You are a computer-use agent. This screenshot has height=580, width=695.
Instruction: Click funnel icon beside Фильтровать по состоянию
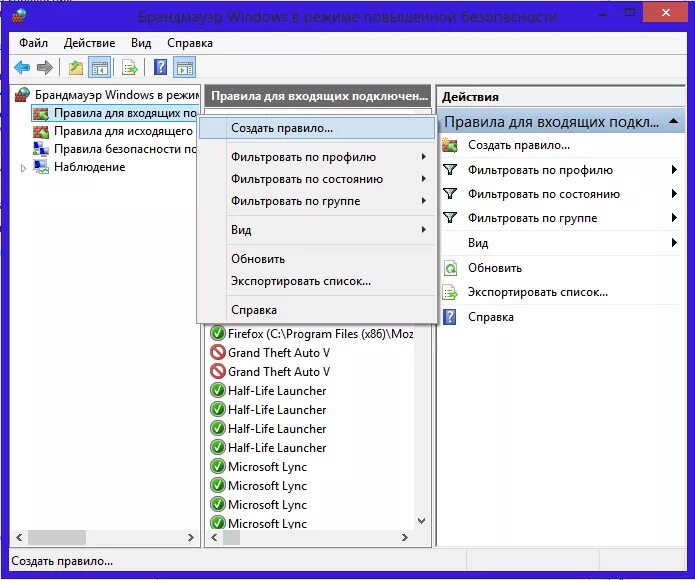(450, 194)
